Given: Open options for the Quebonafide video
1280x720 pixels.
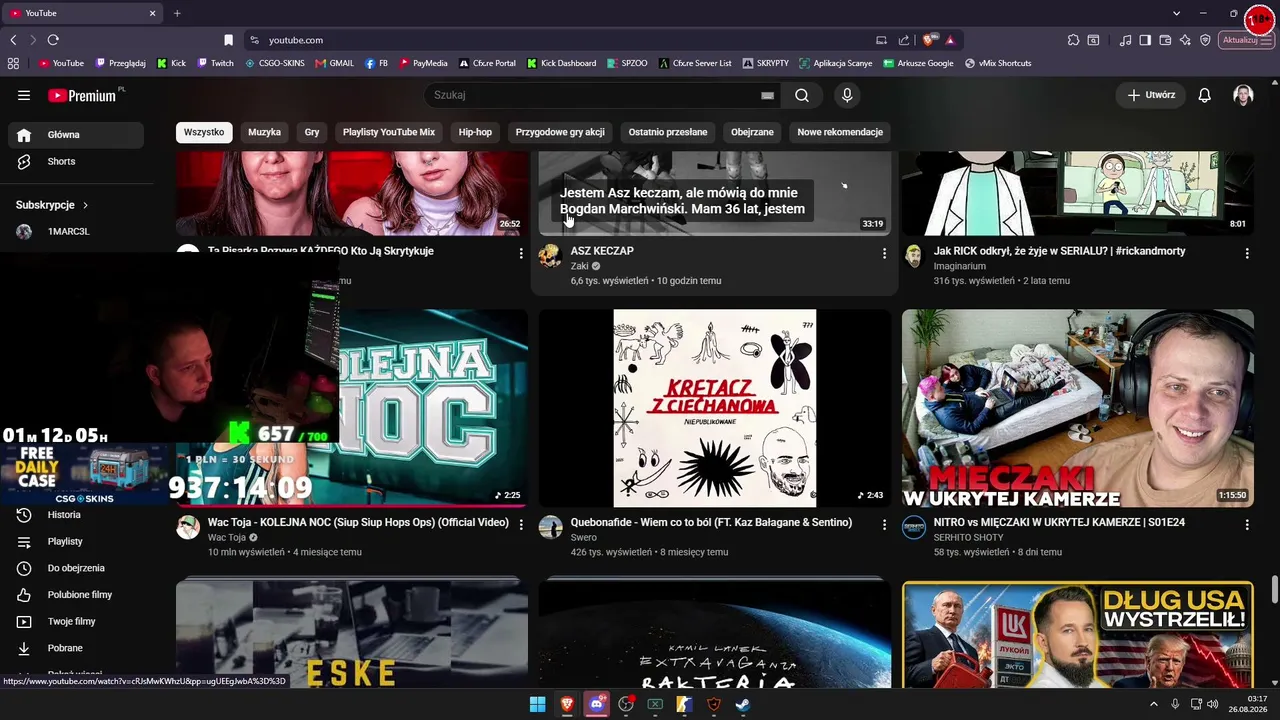Looking at the screenshot, I should tap(884, 525).
